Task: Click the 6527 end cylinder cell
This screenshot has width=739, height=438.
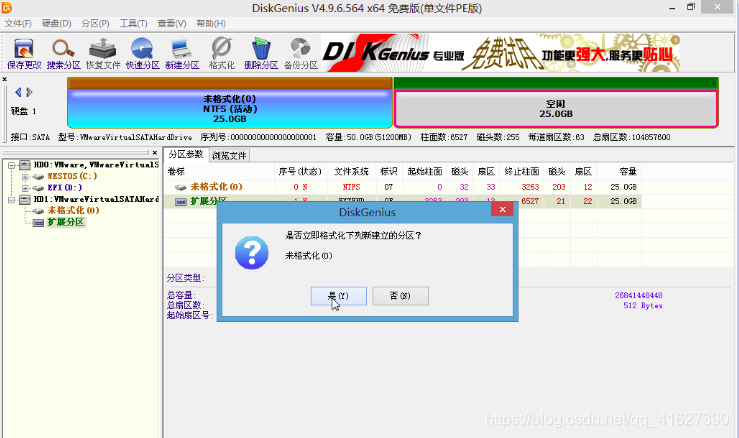Action: pos(530,201)
